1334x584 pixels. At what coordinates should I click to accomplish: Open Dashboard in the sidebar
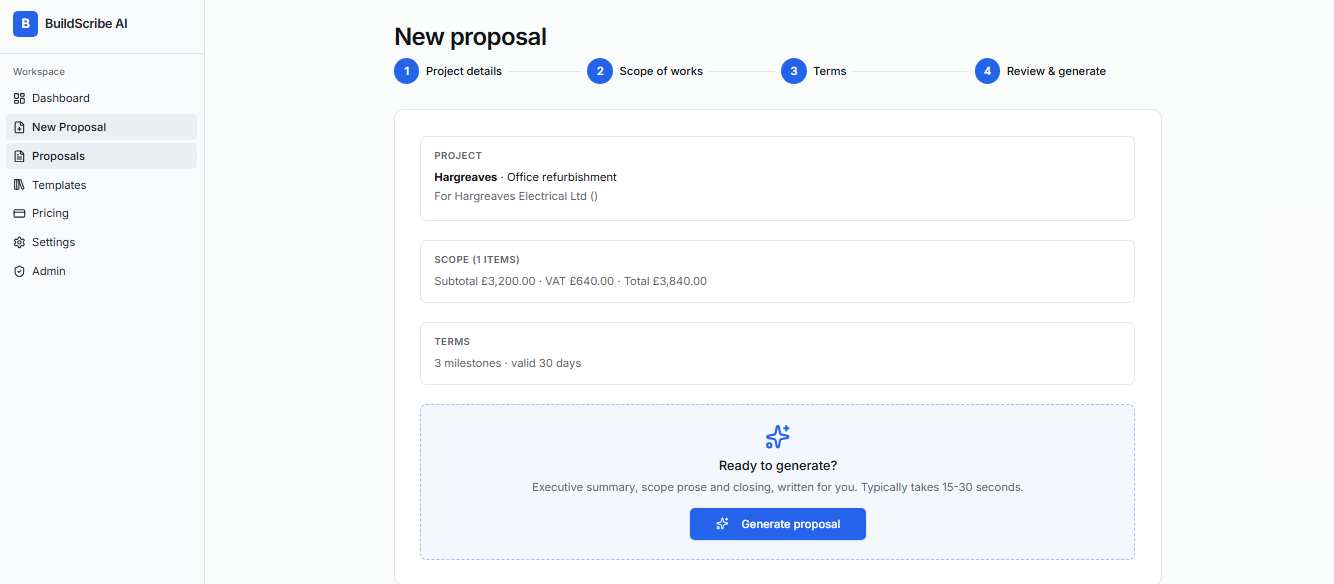pyautogui.click(x=101, y=98)
